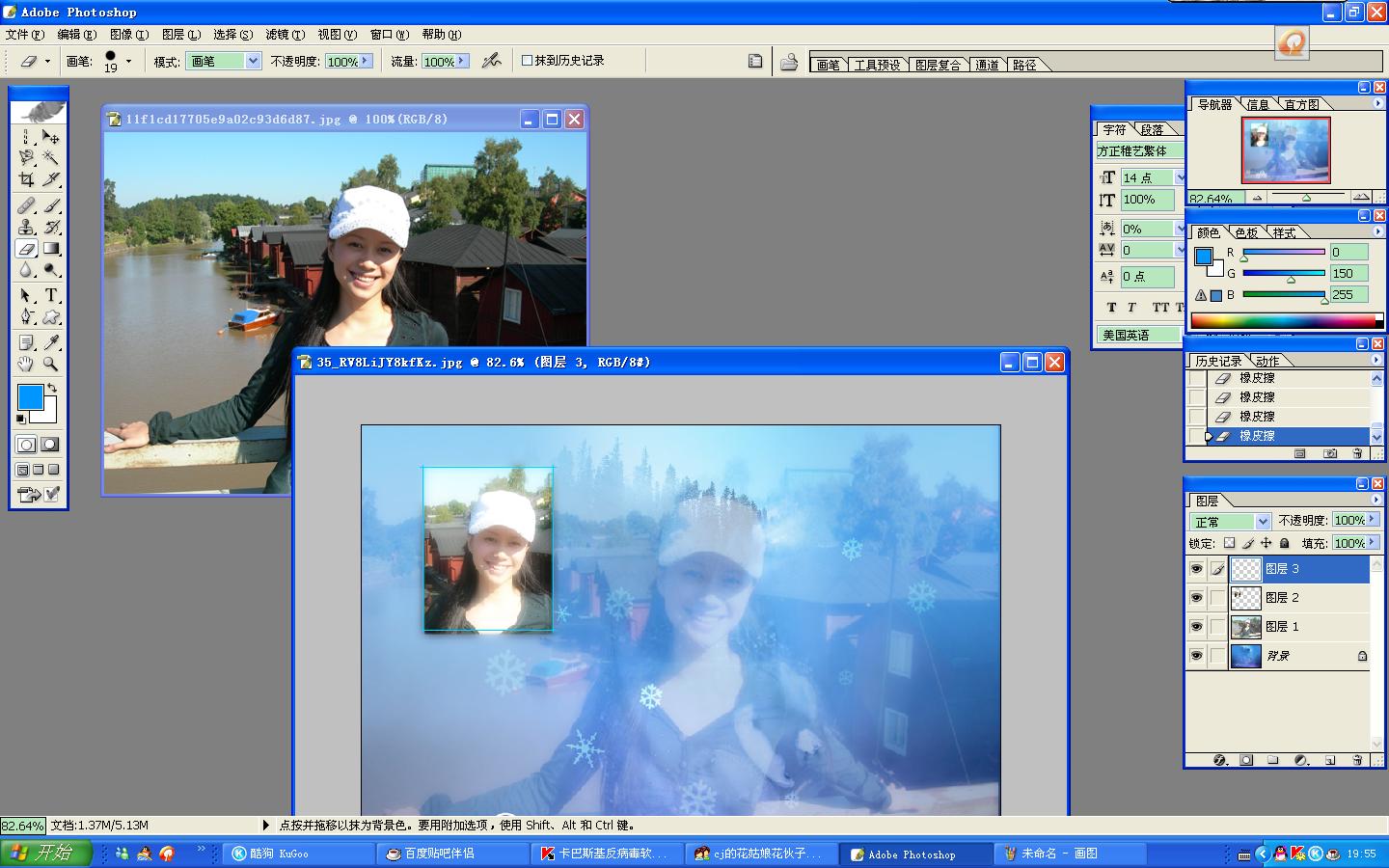Create new snapshot in History panel
Image resolution: width=1389 pixels, height=868 pixels.
click(1330, 453)
